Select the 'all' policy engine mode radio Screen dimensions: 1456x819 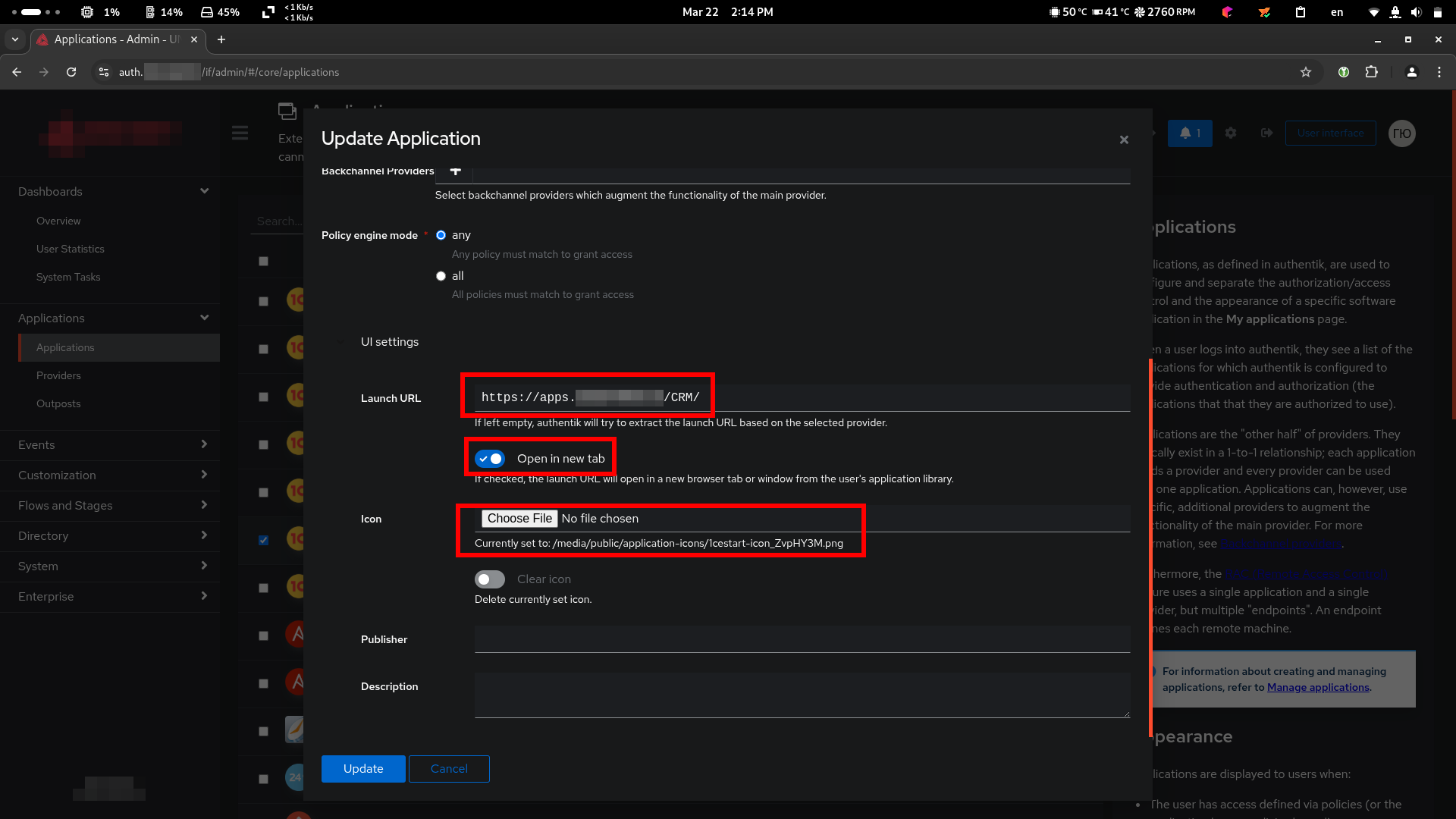[441, 276]
